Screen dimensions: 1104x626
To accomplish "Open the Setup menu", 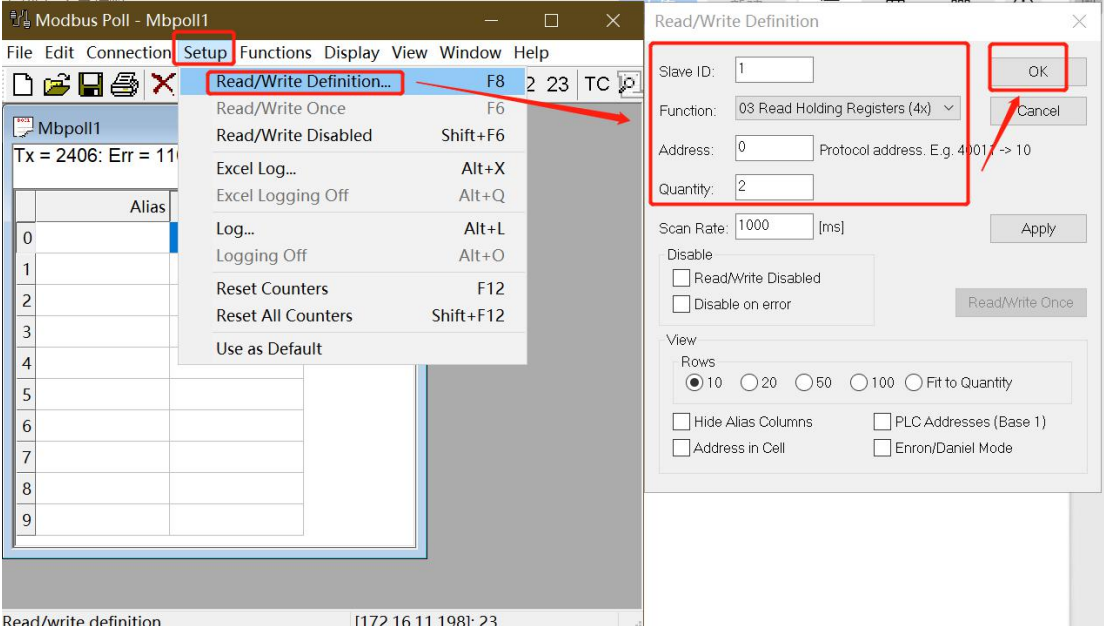I will point(205,52).
